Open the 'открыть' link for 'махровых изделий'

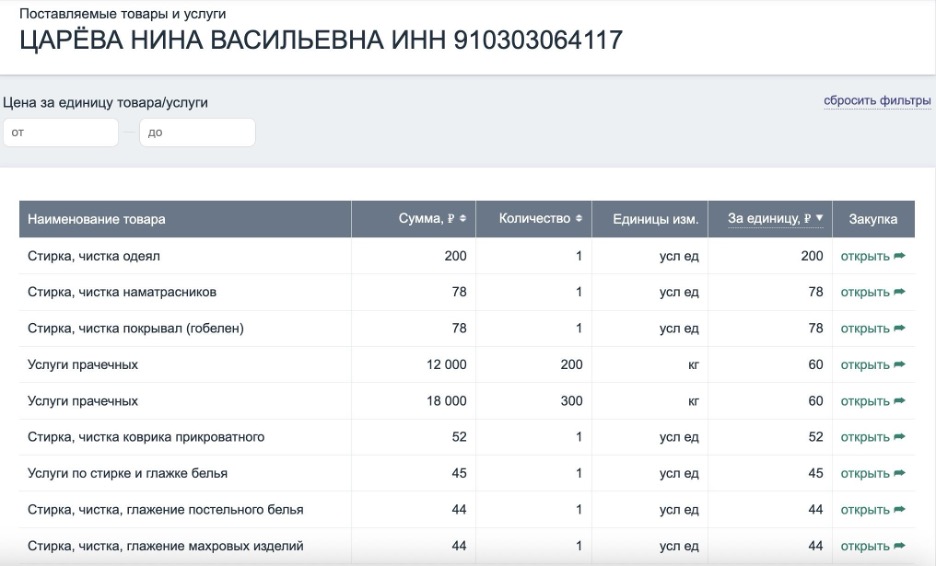(x=865, y=546)
